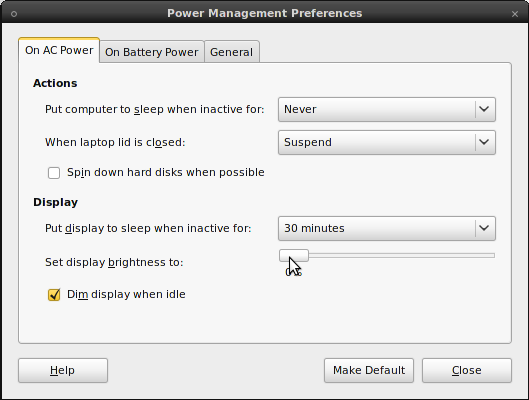Open computer sleep inactivity dropdown showing Never
Image resolution: width=529 pixels, height=400 pixels.
[387, 109]
